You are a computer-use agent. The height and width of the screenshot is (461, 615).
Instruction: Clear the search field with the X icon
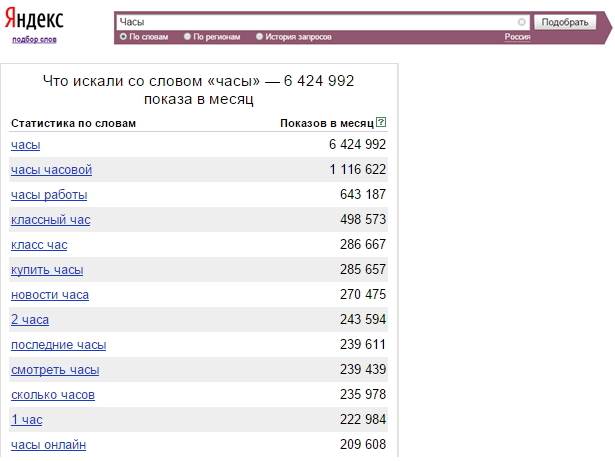[522, 21]
